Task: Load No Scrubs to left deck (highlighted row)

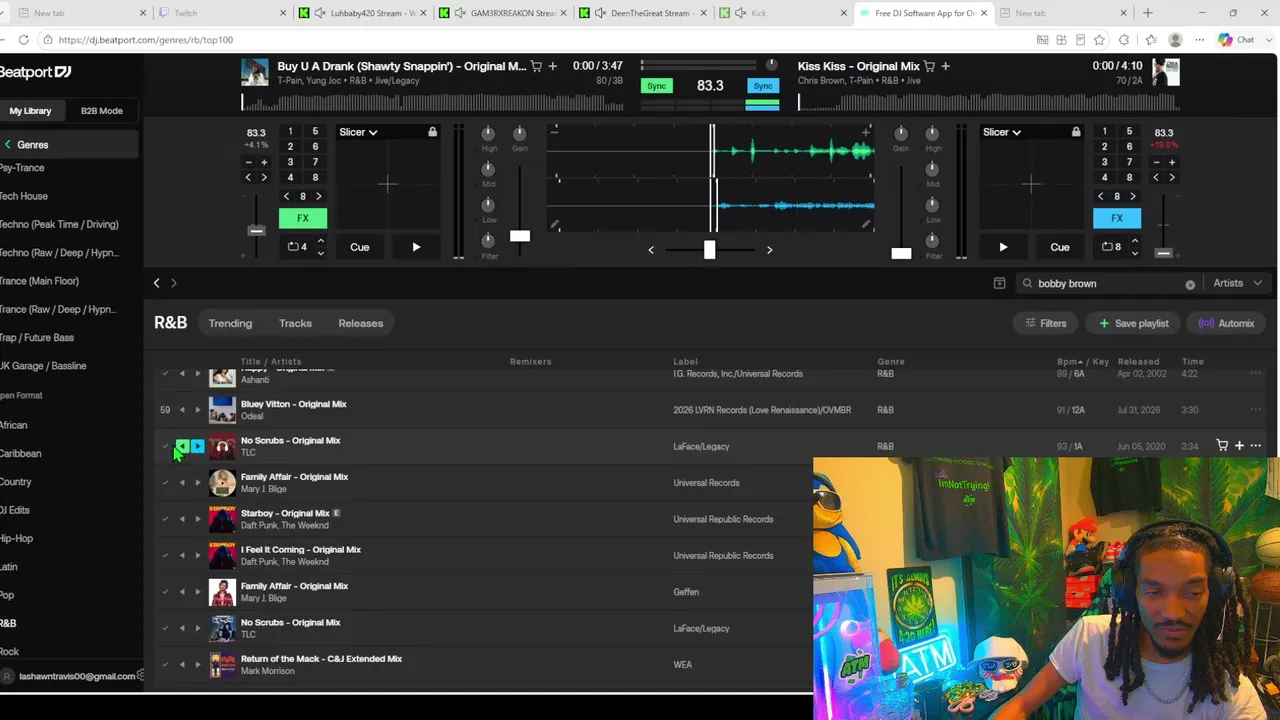Action: 182,446
